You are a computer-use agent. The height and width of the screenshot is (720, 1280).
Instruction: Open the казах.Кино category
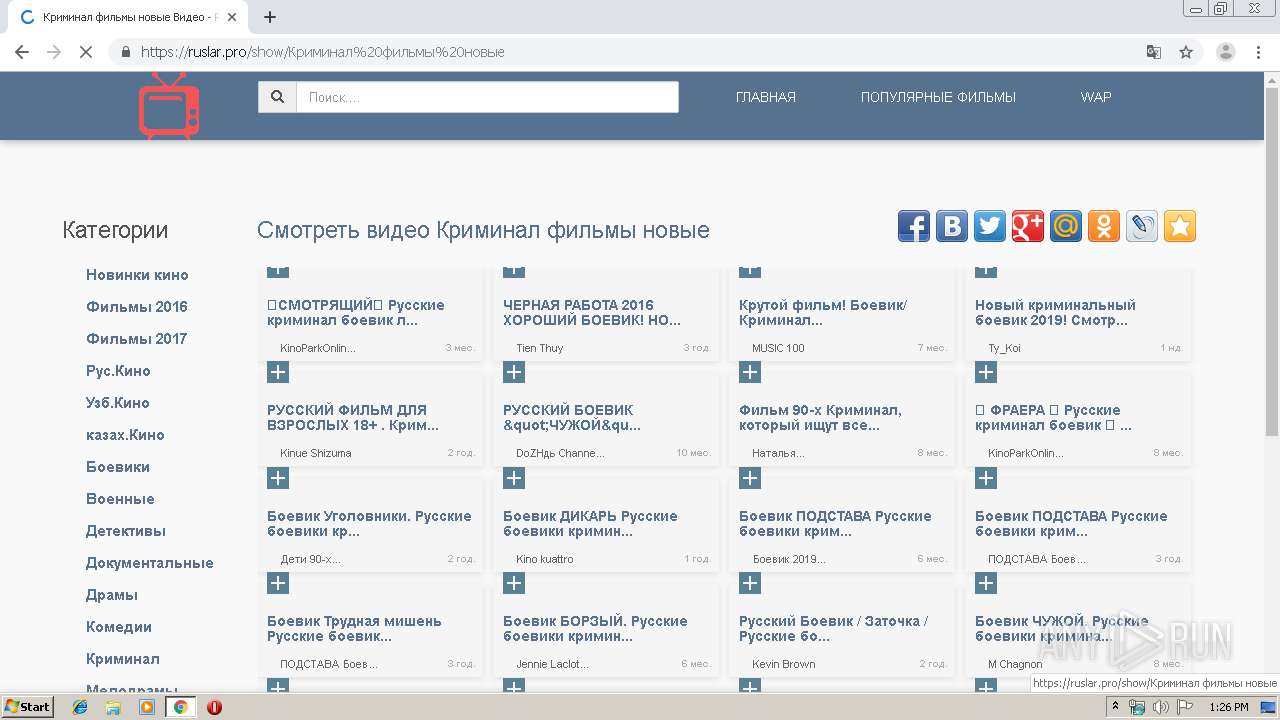click(x=125, y=435)
